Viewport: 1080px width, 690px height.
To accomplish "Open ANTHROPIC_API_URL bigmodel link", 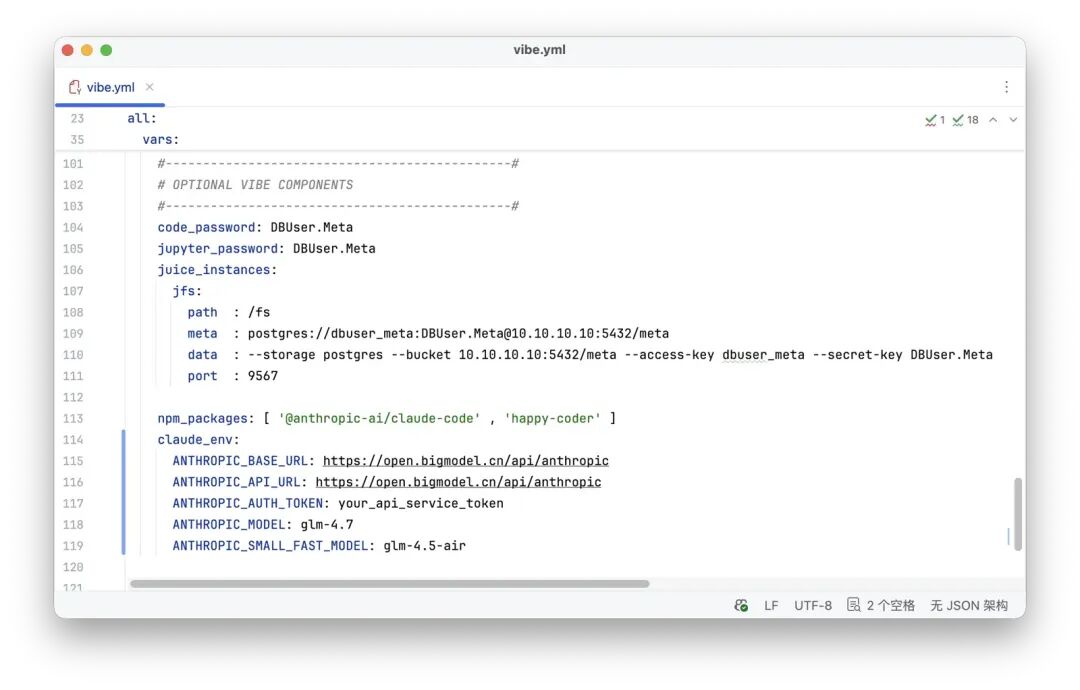I will coord(458,482).
